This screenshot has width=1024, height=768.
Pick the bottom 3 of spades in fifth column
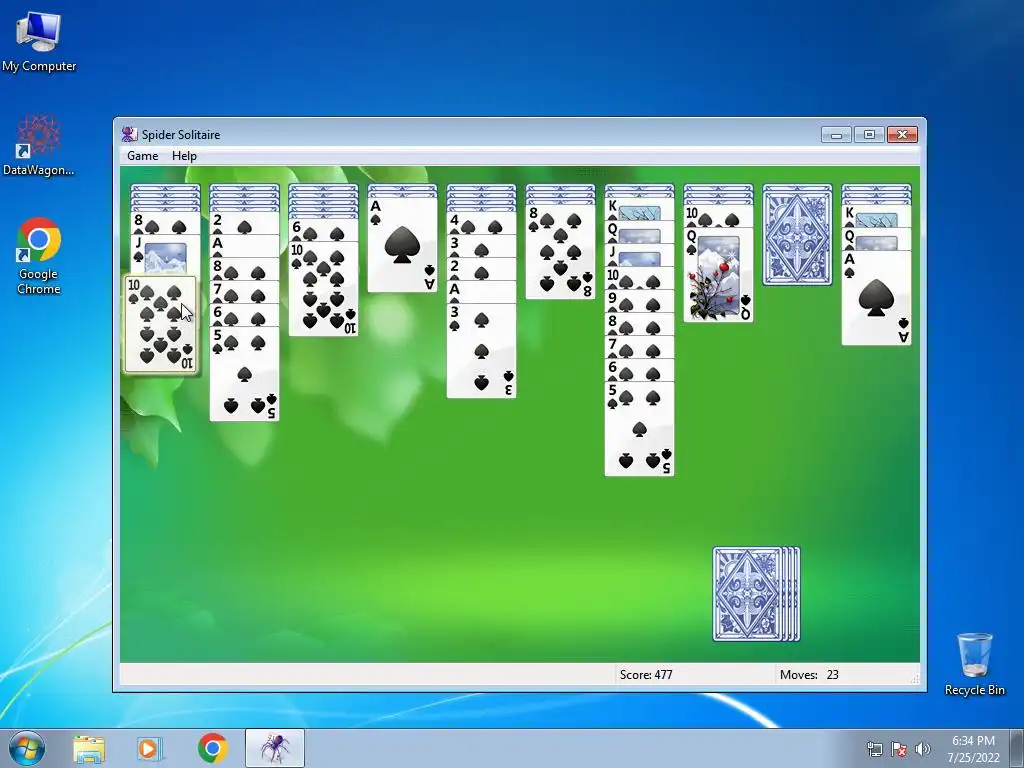tap(481, 351)
